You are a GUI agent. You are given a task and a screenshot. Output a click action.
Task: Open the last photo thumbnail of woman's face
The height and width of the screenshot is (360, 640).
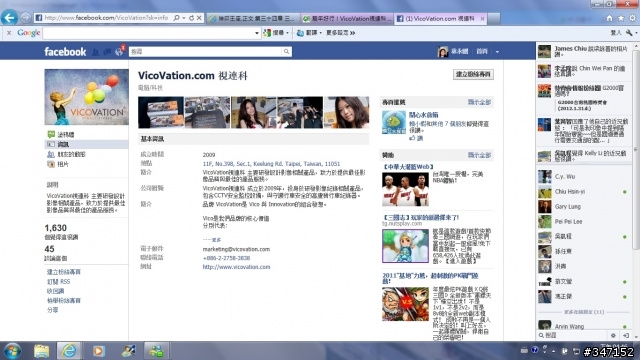[347, 112]
